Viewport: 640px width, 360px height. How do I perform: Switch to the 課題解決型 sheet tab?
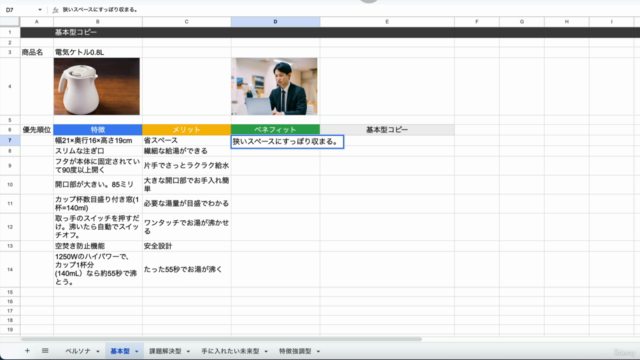pyautogui.click(x=165, y=351)
